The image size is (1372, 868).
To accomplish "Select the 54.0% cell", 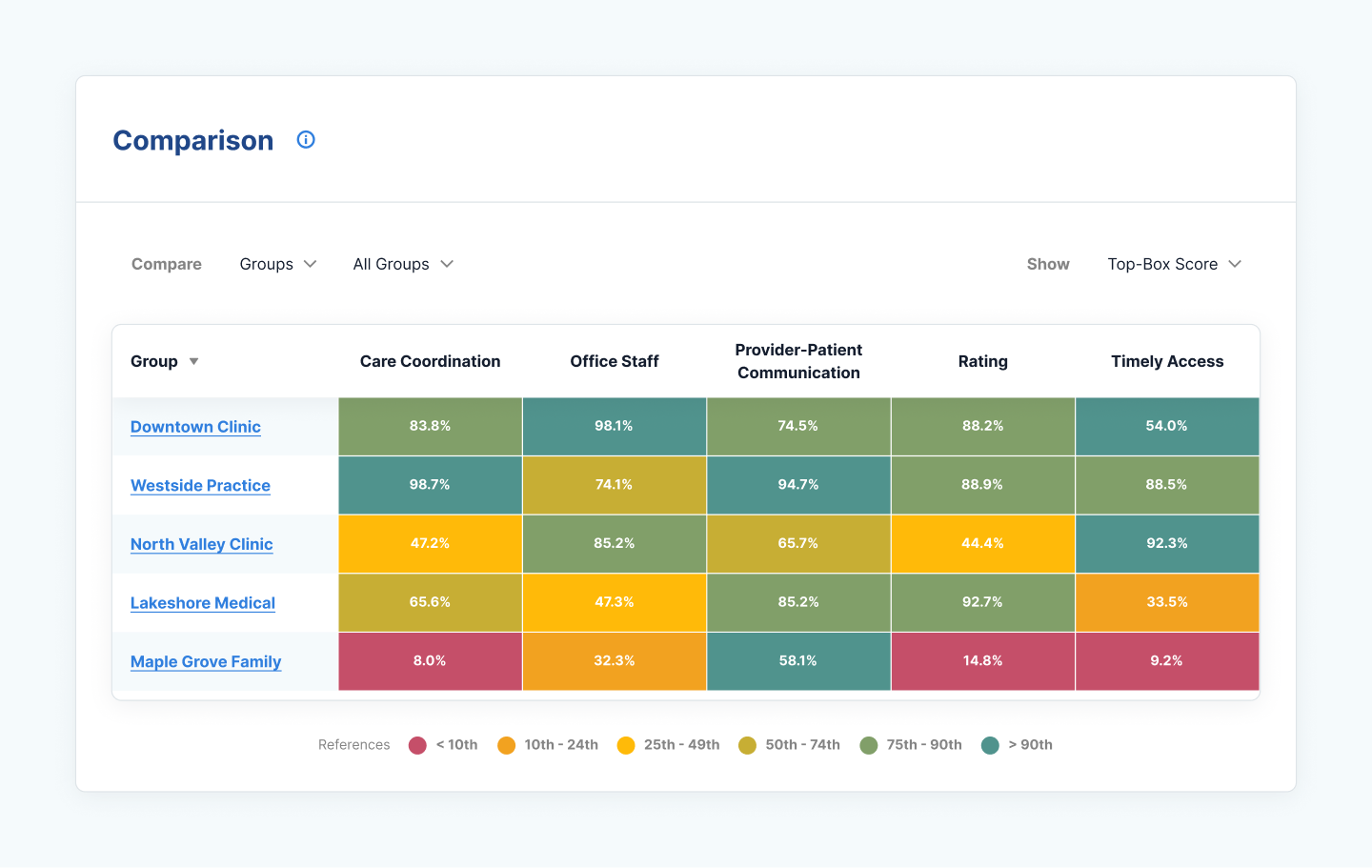I will (x=1167, y=426).
